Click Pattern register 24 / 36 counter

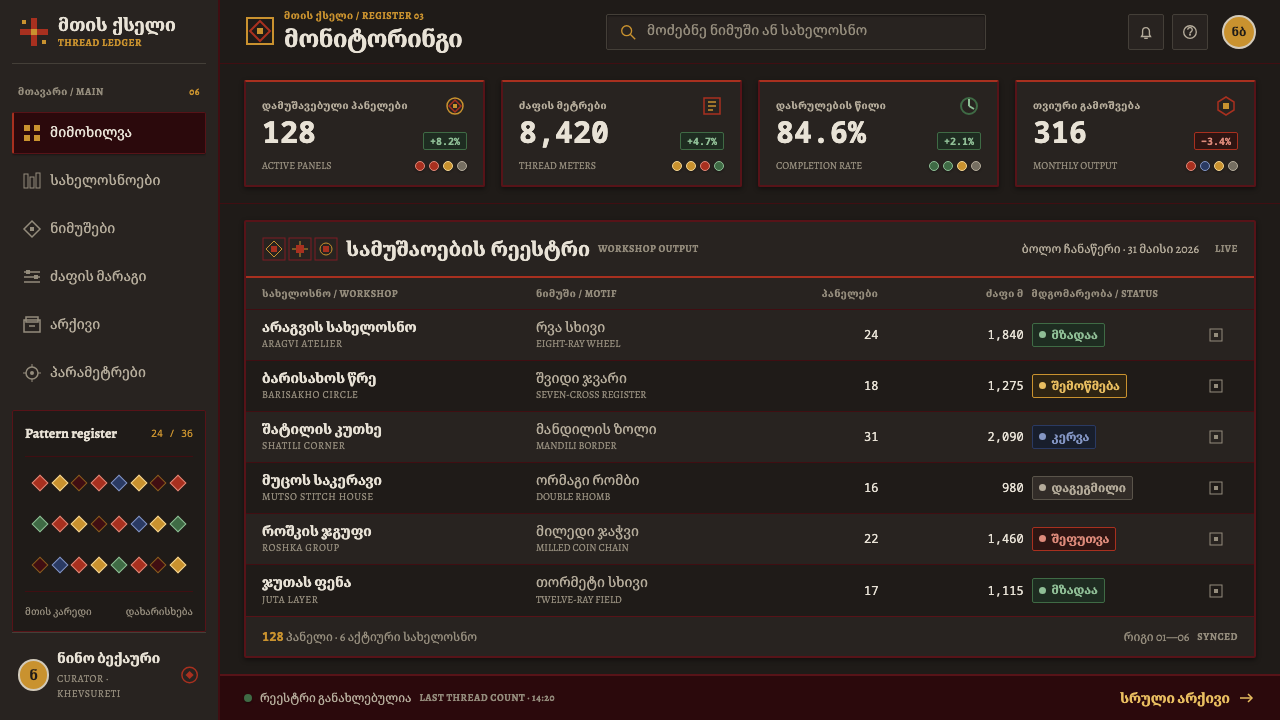coord(172,434)
